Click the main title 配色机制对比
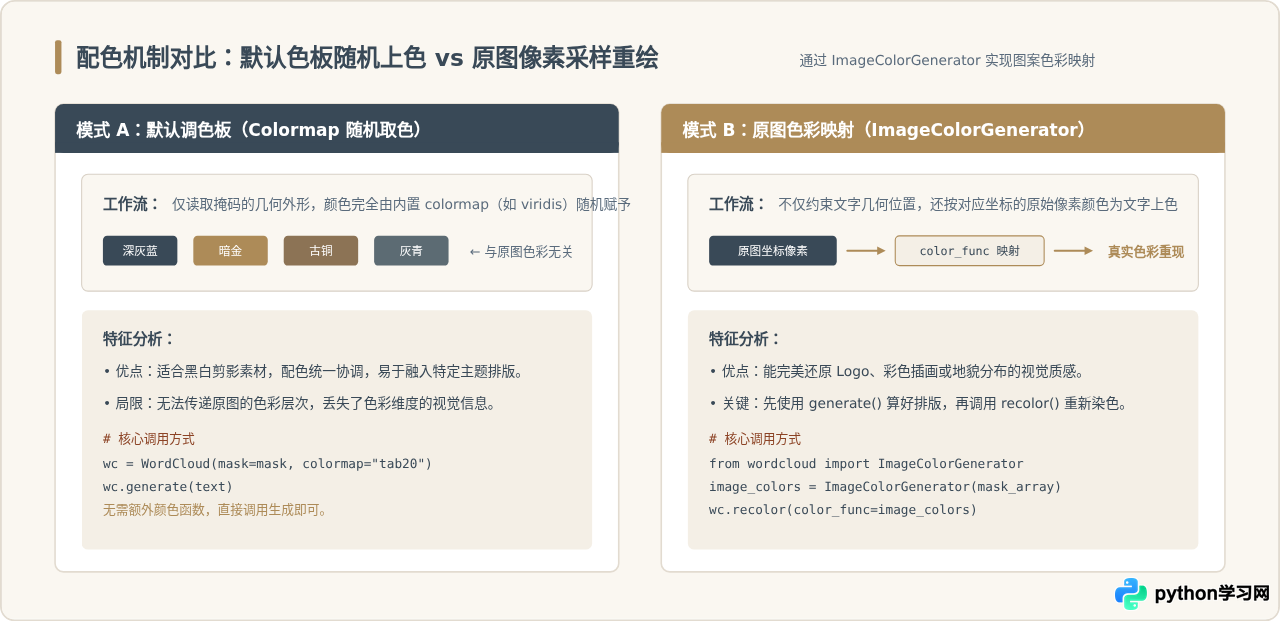This screenshot has height=621, width=1280. pos(367,58)
